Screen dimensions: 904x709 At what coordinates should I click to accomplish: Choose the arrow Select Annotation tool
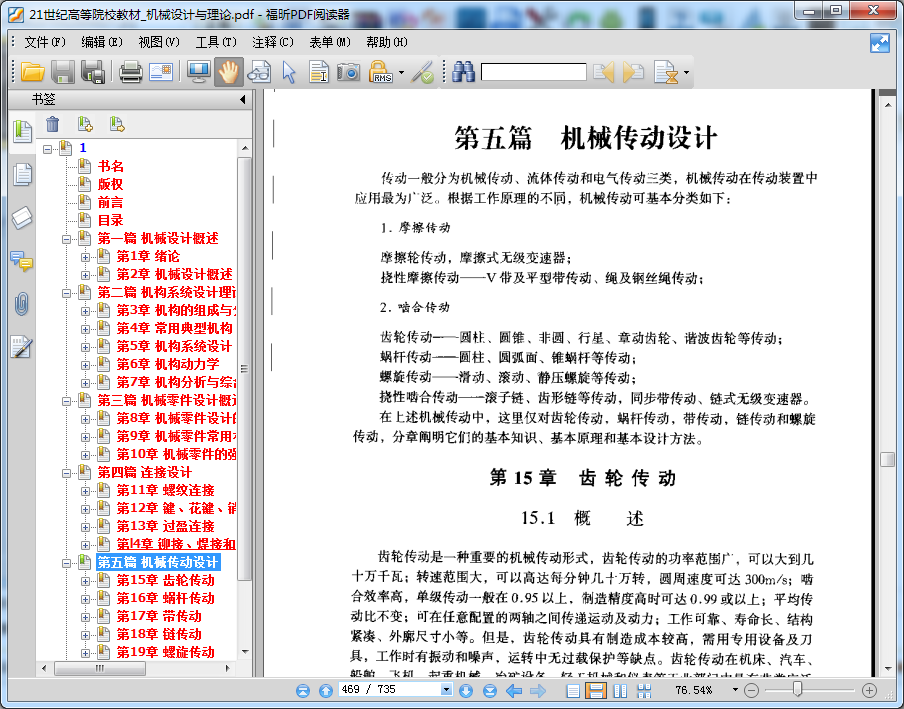tap(289, 72)
